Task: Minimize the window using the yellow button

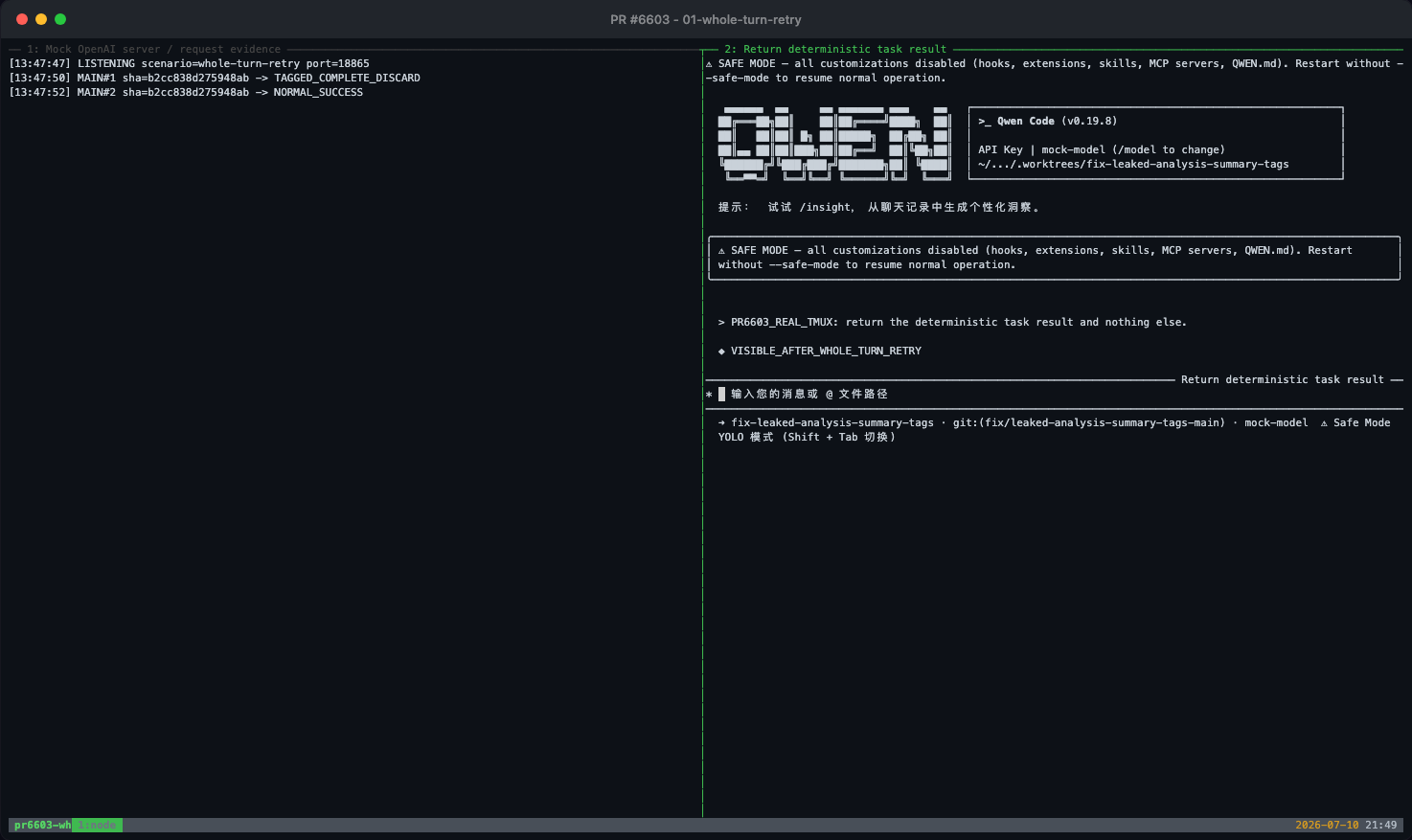Action: pos(41,19)
